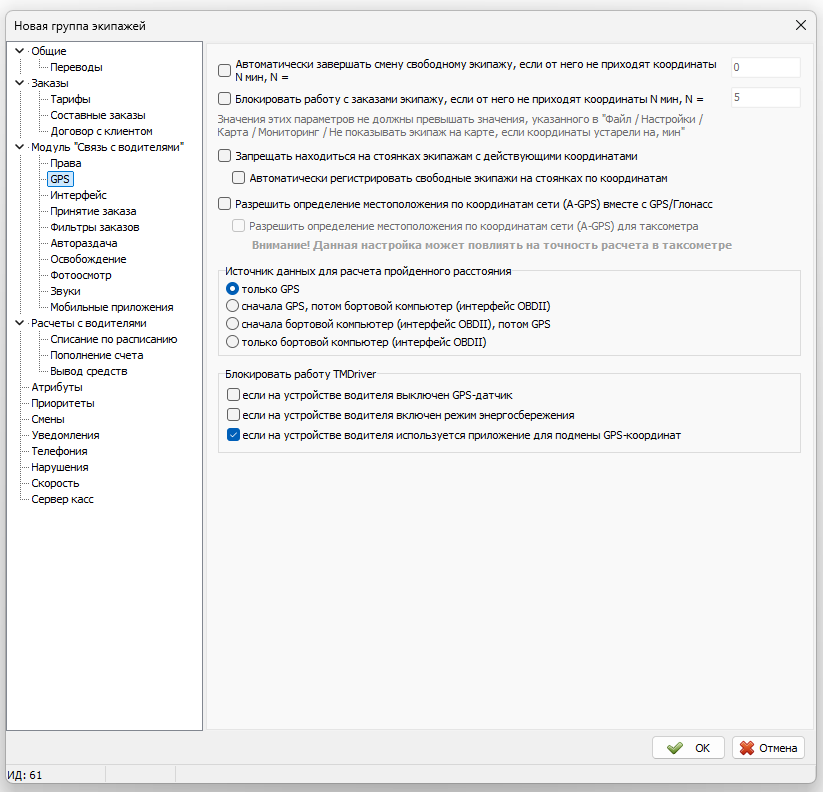
Task: Enable A-GPS вместе с GPS/Глонасс checkbox
Action: click(224, 204)
